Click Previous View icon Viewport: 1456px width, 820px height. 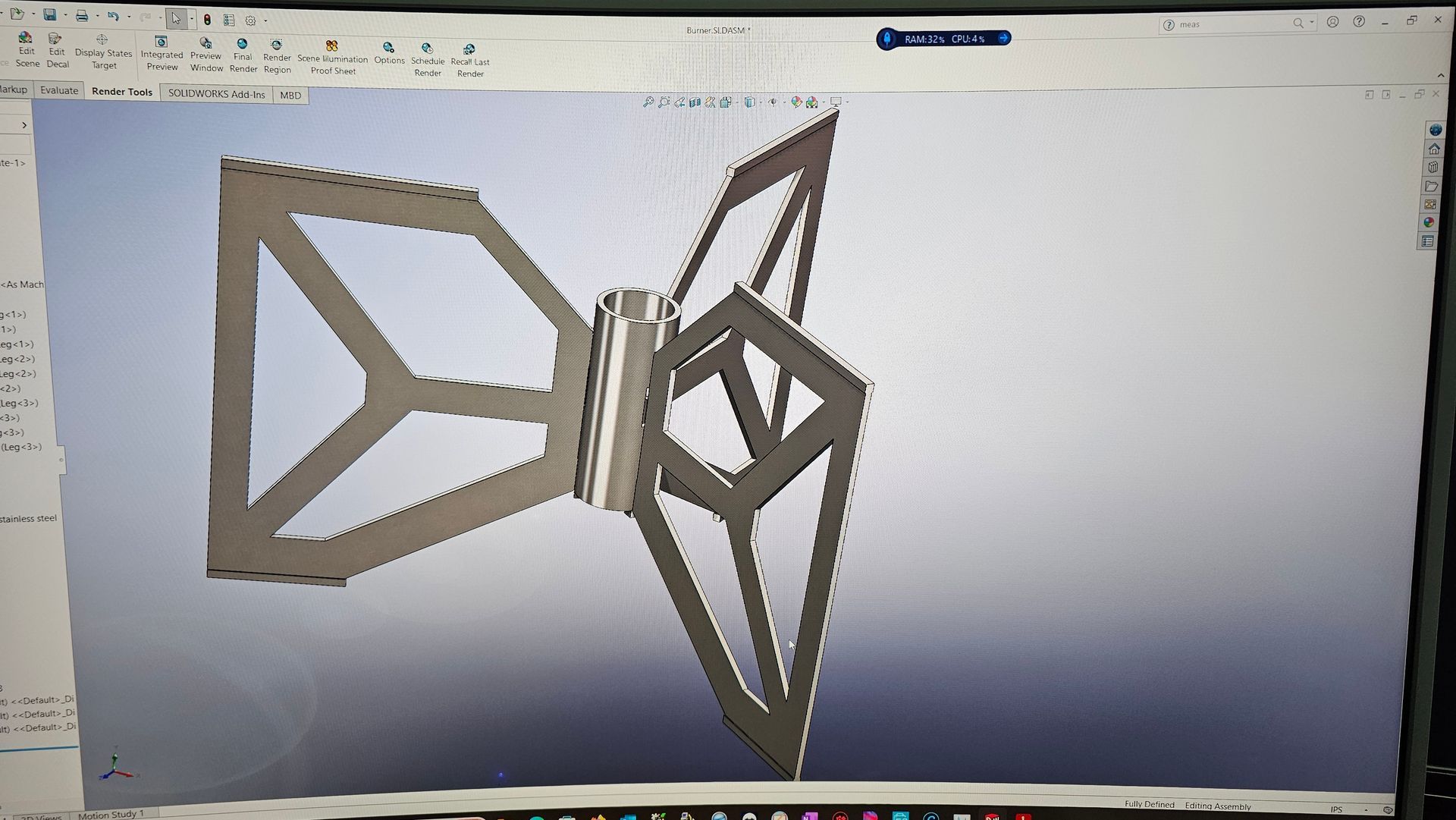point(679,102)
